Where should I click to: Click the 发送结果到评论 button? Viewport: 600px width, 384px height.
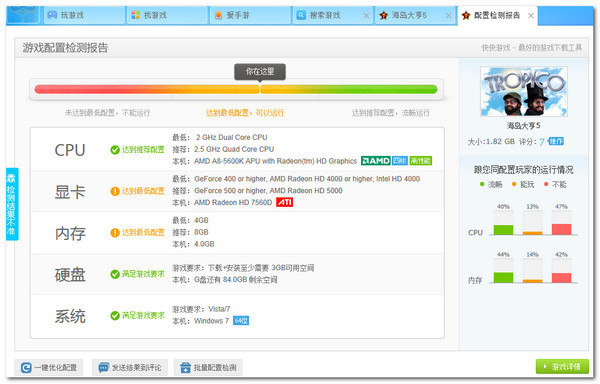tap(130, 368)
